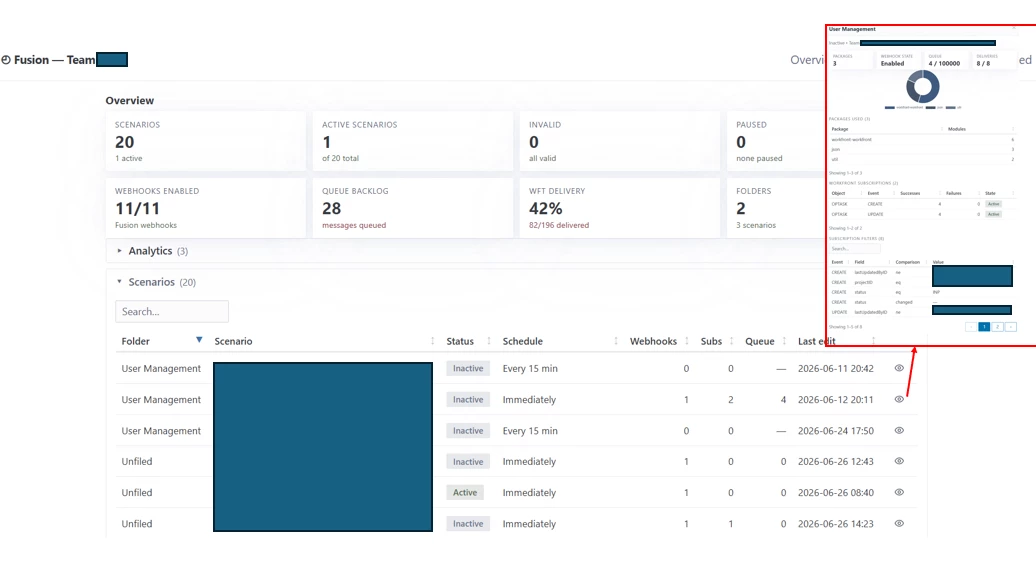Viewport: 1036px width, 581px height.
Task: Select page 1 in subscription filters
Action: (x=984, y=327)
